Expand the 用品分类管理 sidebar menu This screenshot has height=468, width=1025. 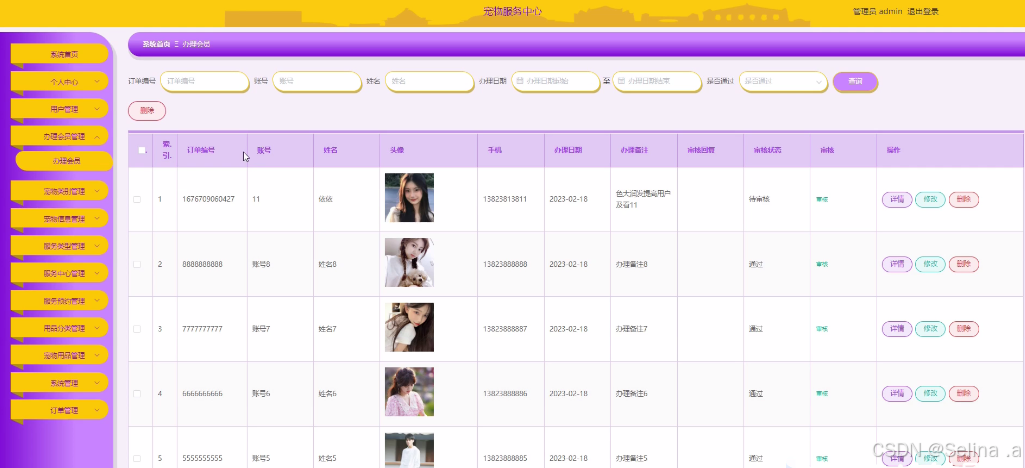click(x=59, y=328)
